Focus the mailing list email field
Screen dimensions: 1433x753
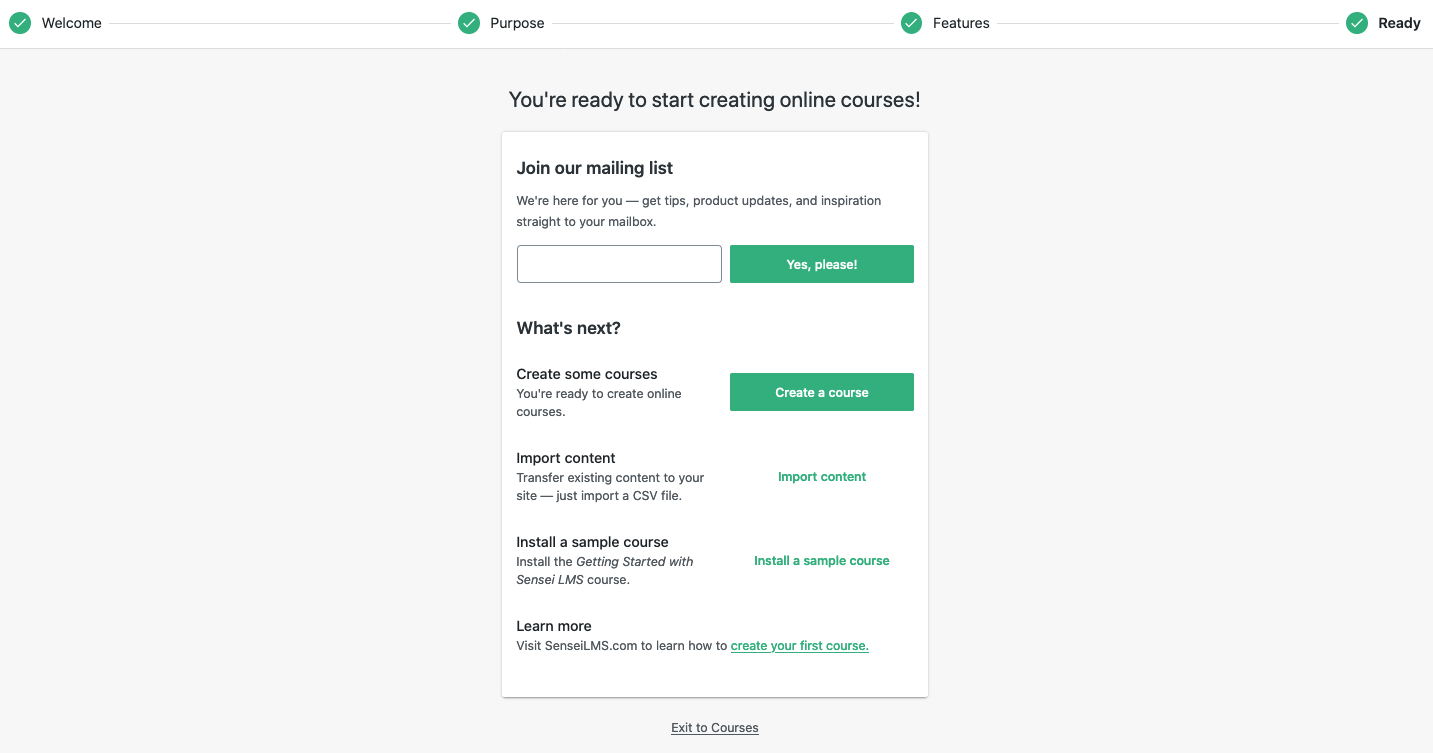pyautogui.click(x=619, y=264)
